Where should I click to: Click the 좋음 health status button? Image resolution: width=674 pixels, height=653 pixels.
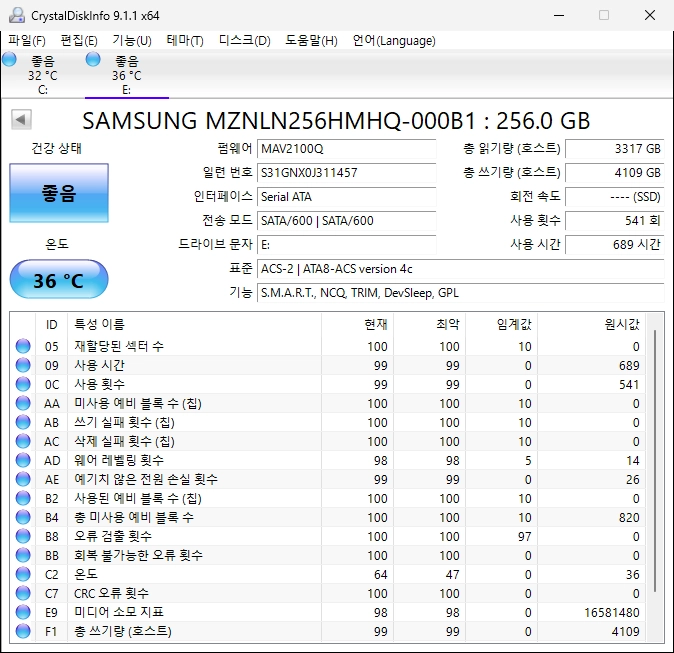pyautogui.click(x=59, y=193)
